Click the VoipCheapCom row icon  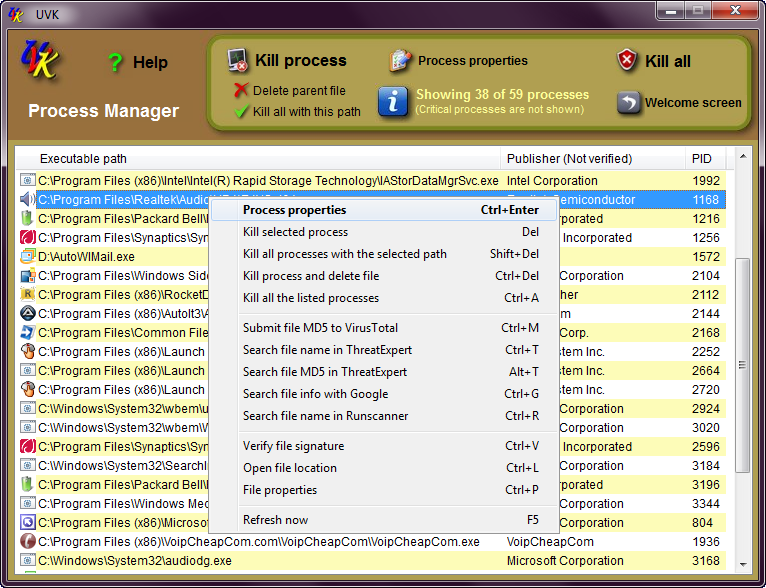(27, 542)
